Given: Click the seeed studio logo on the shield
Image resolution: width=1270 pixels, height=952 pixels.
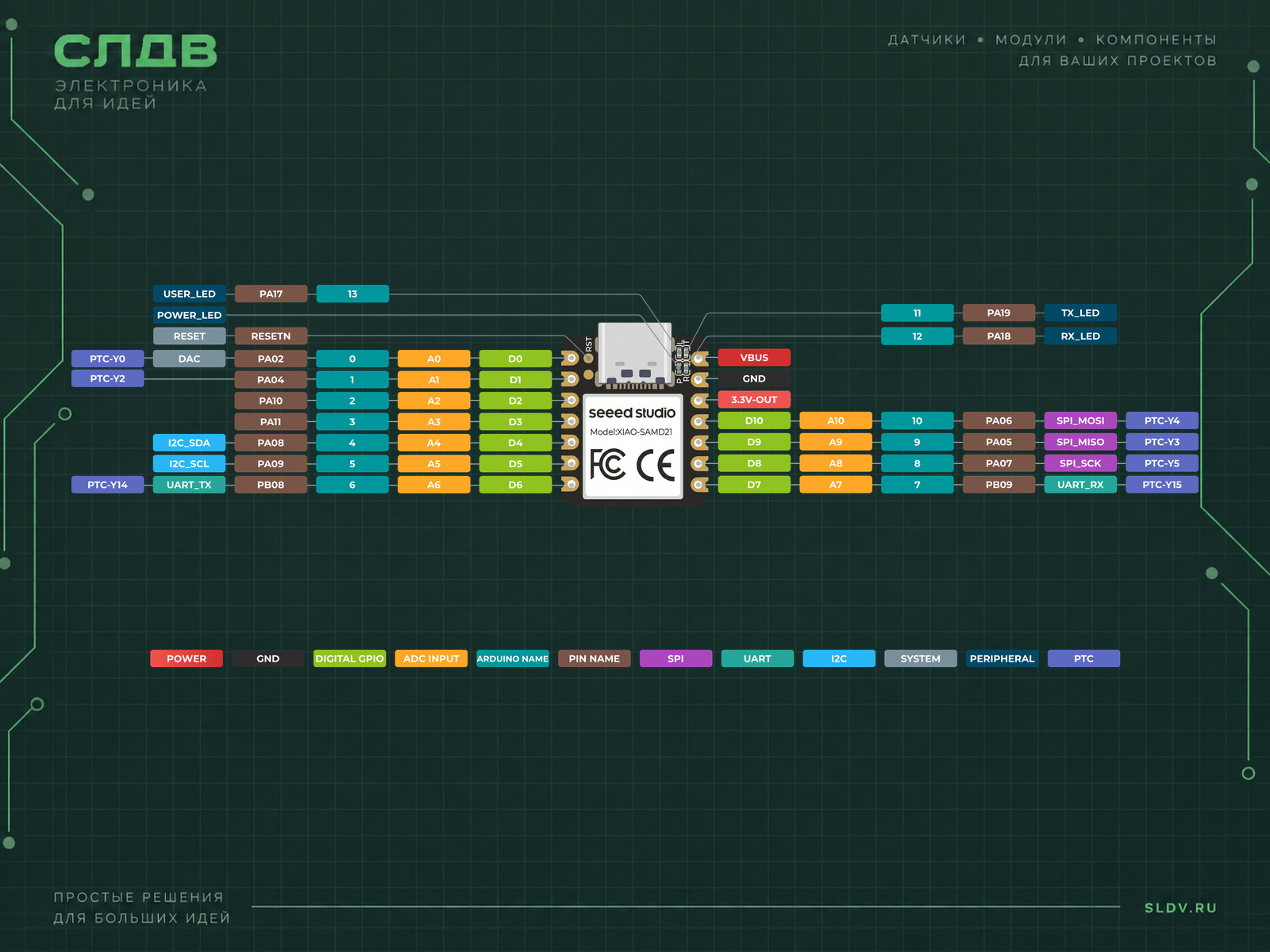Looking at the screenshot, I should (x=632, y=413).
